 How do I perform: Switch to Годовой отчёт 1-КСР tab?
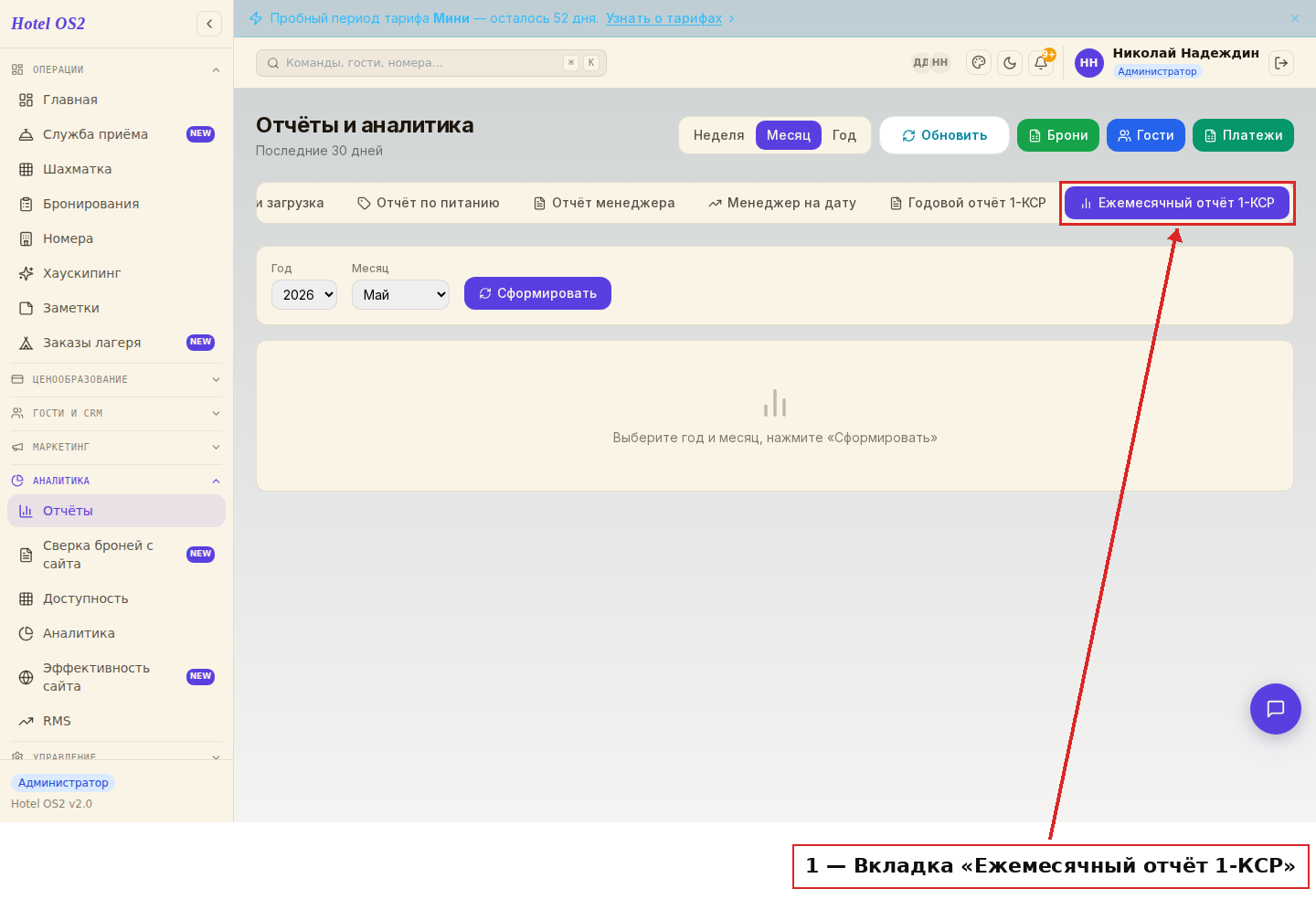(x=968, y=203)
